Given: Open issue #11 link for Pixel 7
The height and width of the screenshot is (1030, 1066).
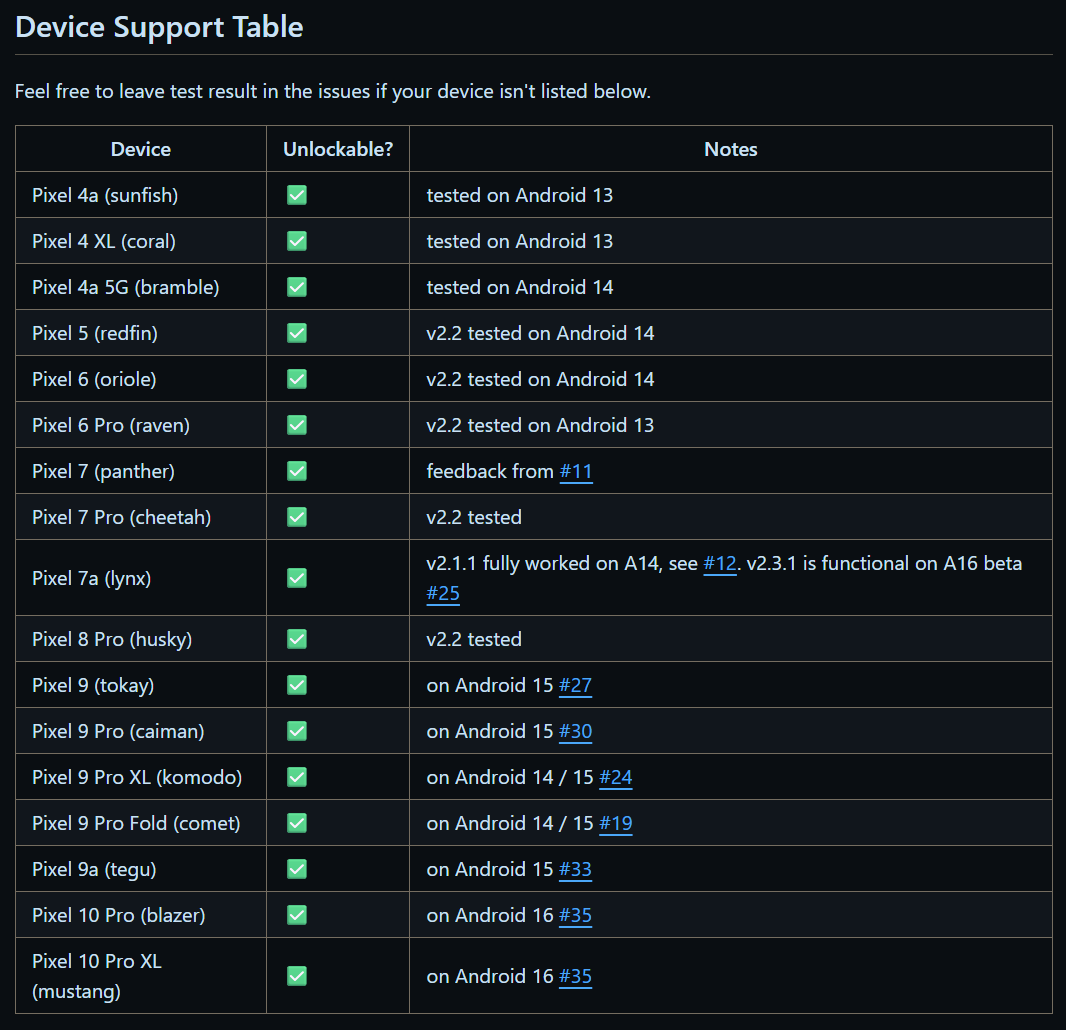Looking at the screenshot, I should pyautogui.click(x=576, y=471).
